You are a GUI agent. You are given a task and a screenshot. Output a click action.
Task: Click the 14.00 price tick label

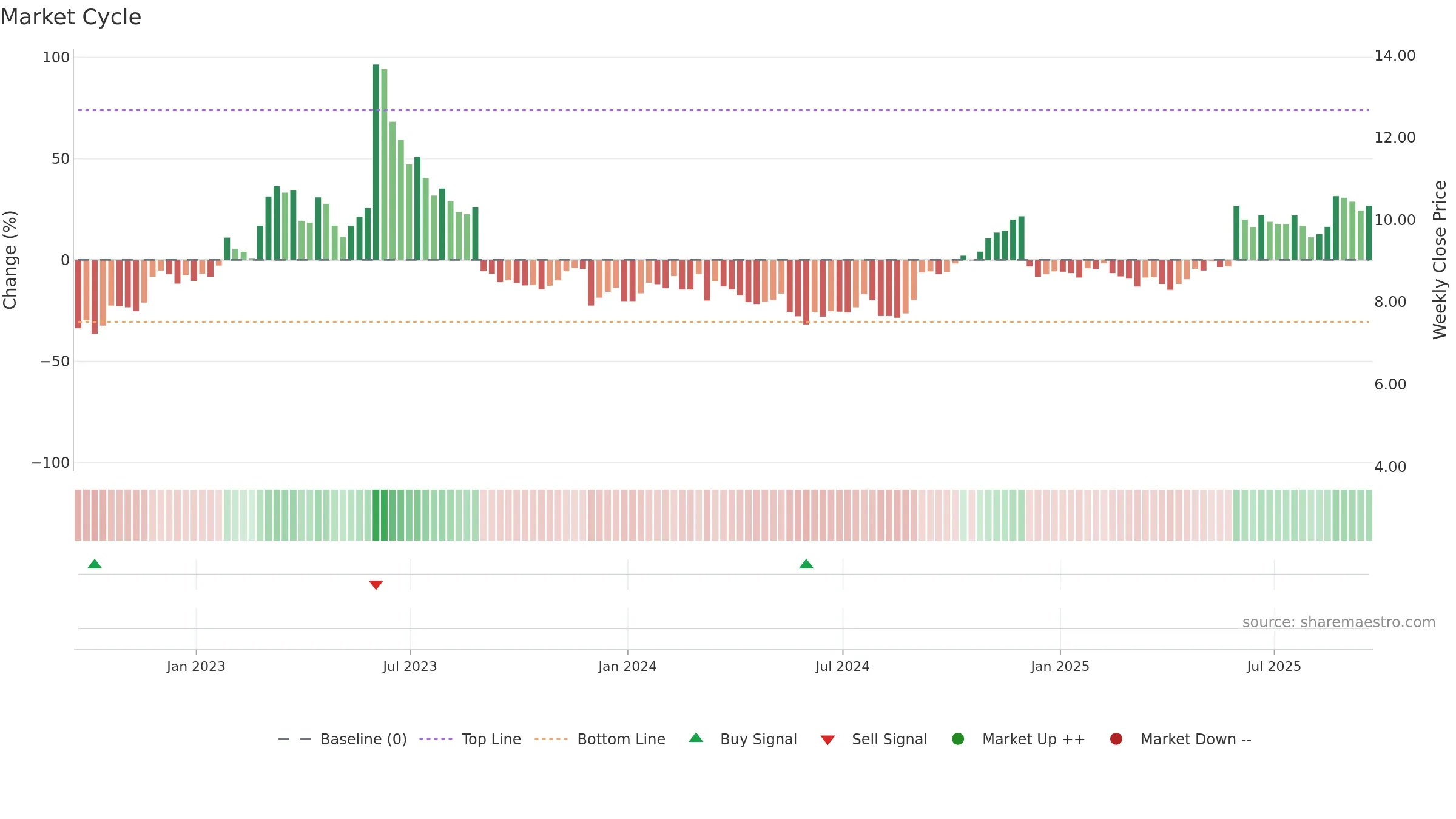(1395, 56)
